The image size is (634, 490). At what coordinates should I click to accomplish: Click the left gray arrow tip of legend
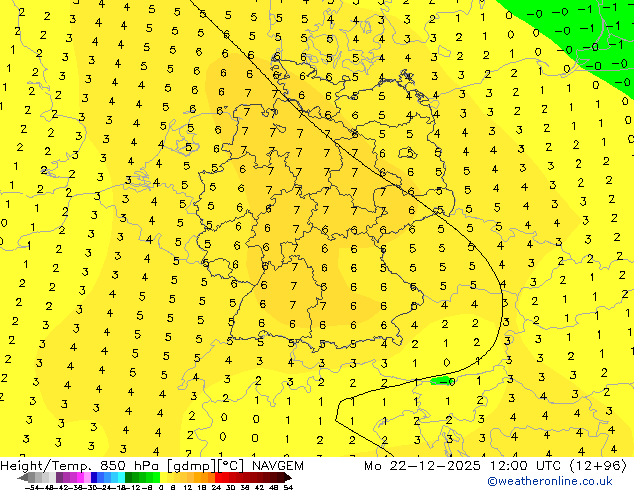pyautogui.click(x=22, y=478)
